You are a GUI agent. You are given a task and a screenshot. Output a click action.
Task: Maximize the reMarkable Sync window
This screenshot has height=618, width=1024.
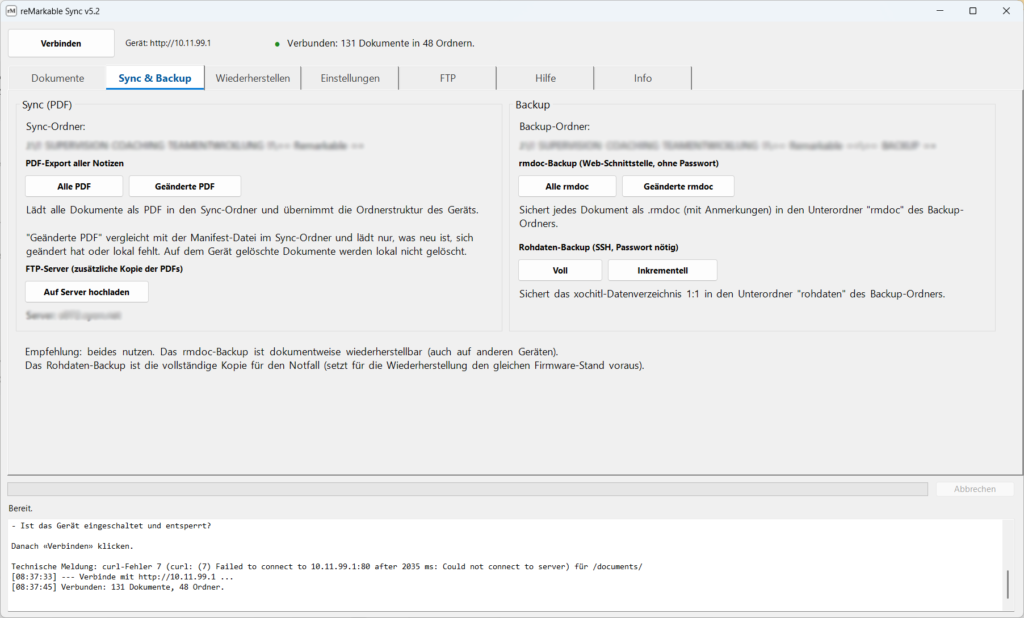pyautogui.click(x=972, y=10)
